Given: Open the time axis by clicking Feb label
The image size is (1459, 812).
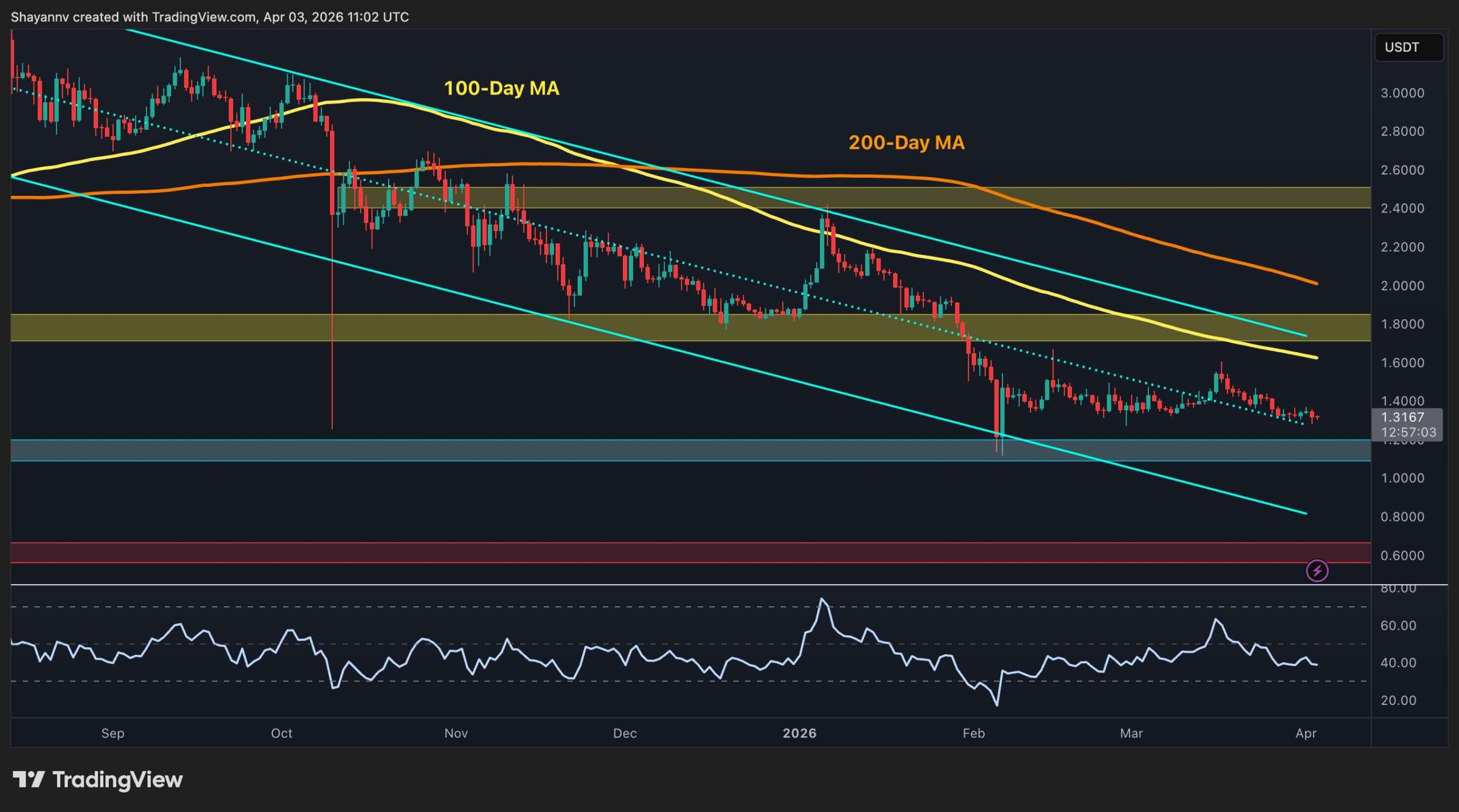Looking at the screenshot, I should [974, 734].
